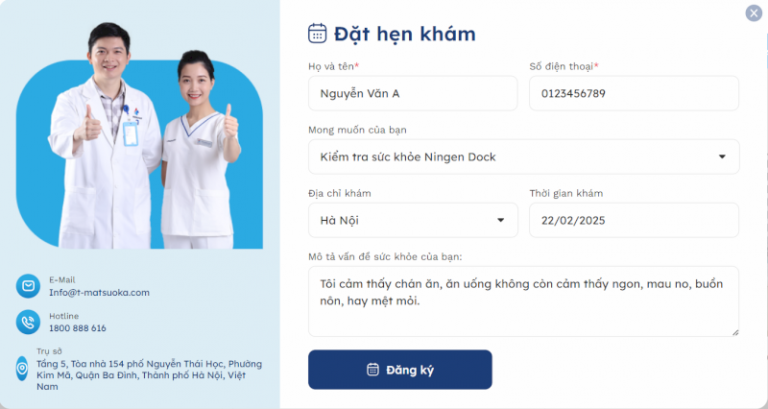Screen dimensions: 768x409
Task: Expand the Địa chỉ khám dropdown arrow
Action: (501, 220)
